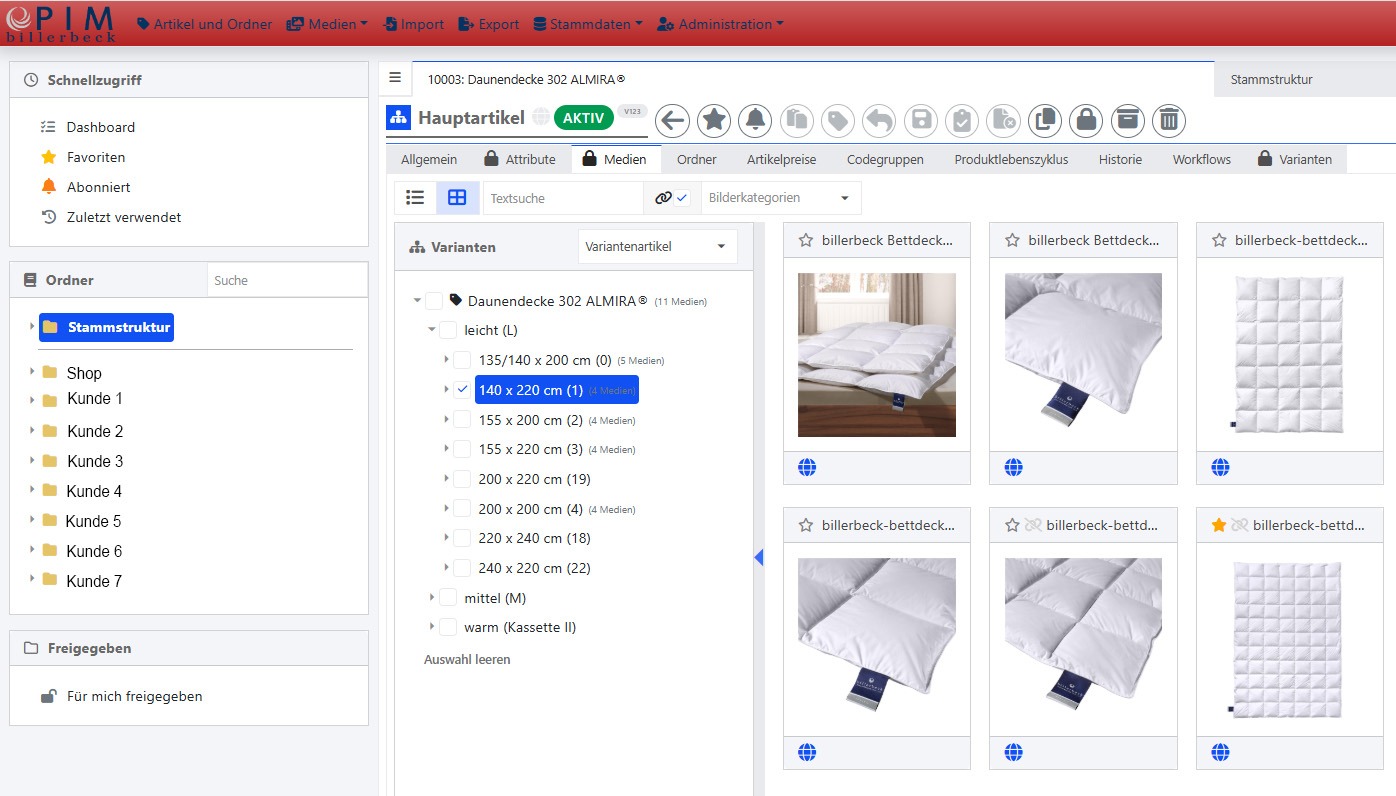
Task: Click the undo arrow toolbar icon
Action: 879,121
